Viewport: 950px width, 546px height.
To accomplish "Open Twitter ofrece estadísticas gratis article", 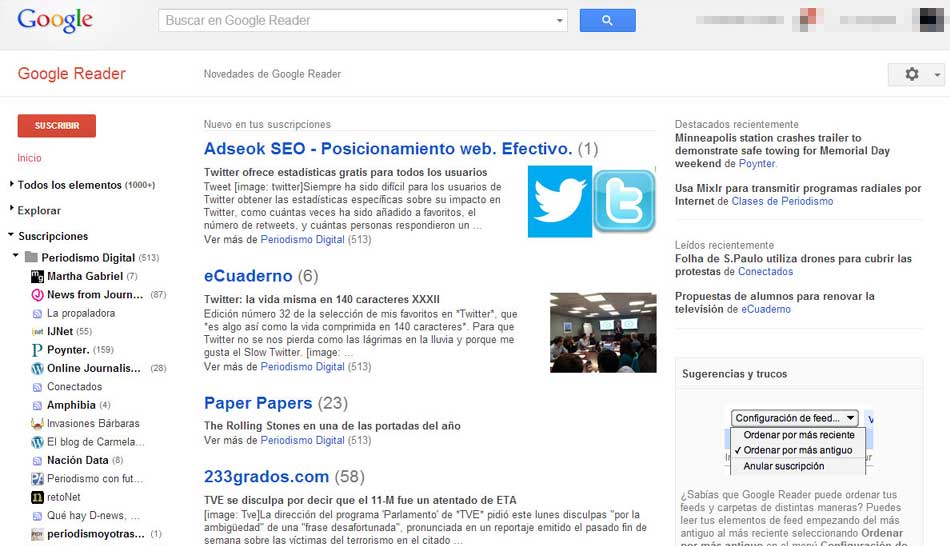I will tap(345, 172).
